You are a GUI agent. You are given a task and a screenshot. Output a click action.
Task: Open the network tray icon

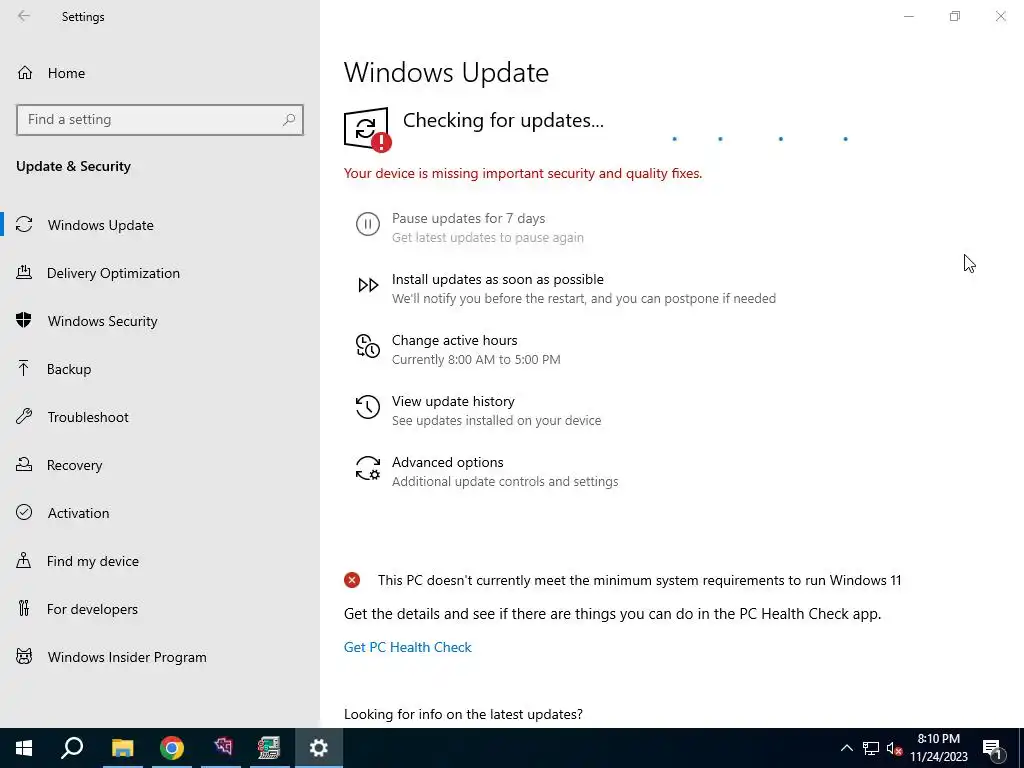click(871, 748)
